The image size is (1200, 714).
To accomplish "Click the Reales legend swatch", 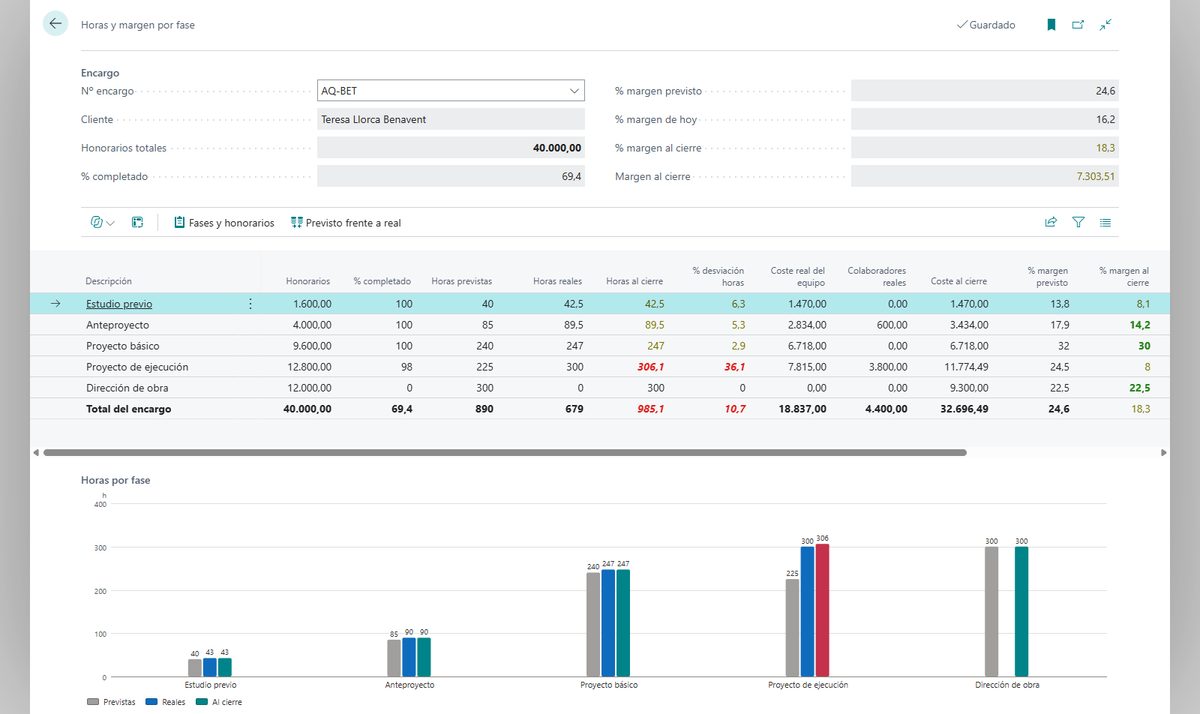I will (x=152, y=702).
